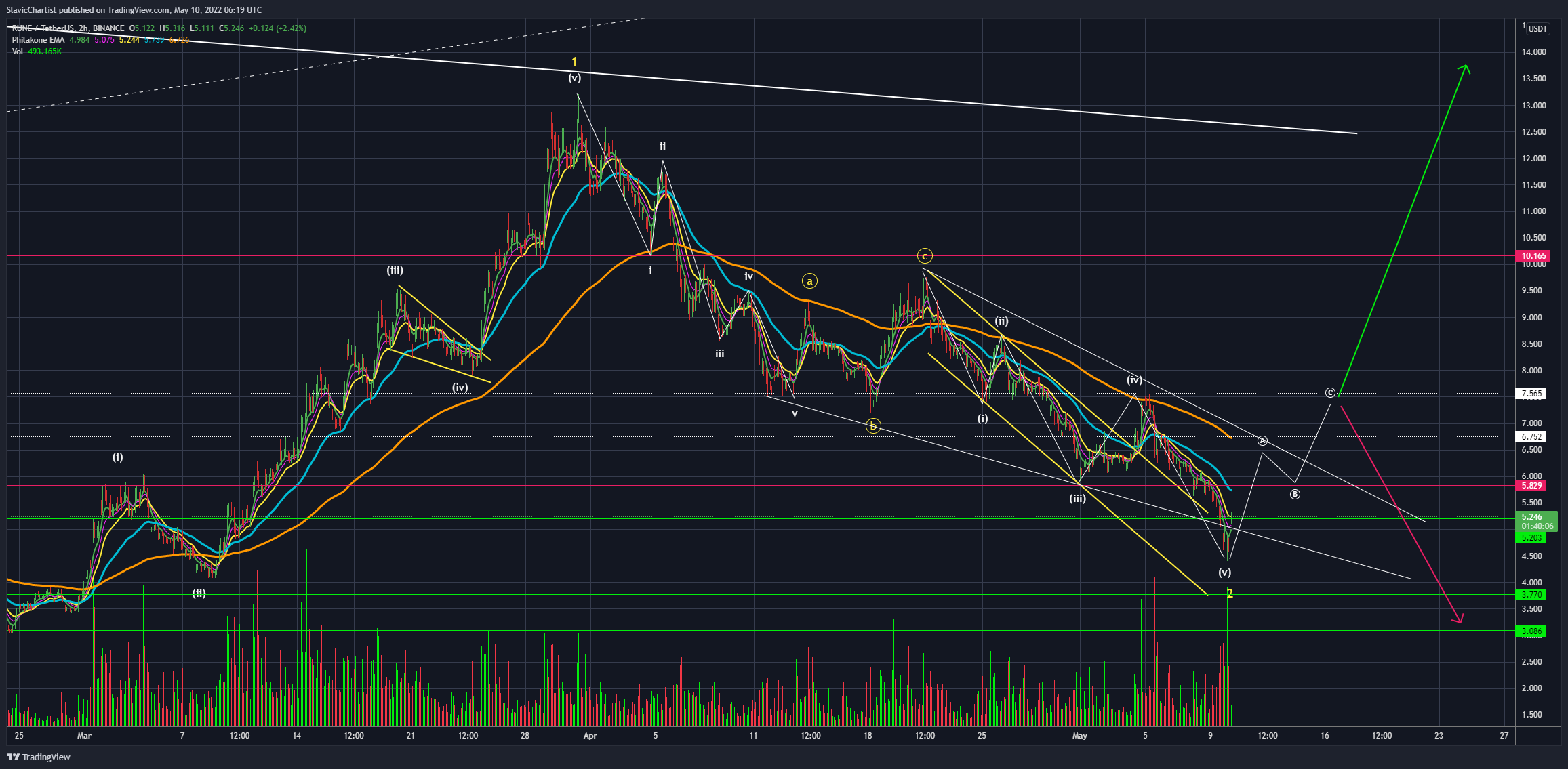The image size is (1568, 769).
Task: Select the 6.752 price level label
Action: 1532,437
